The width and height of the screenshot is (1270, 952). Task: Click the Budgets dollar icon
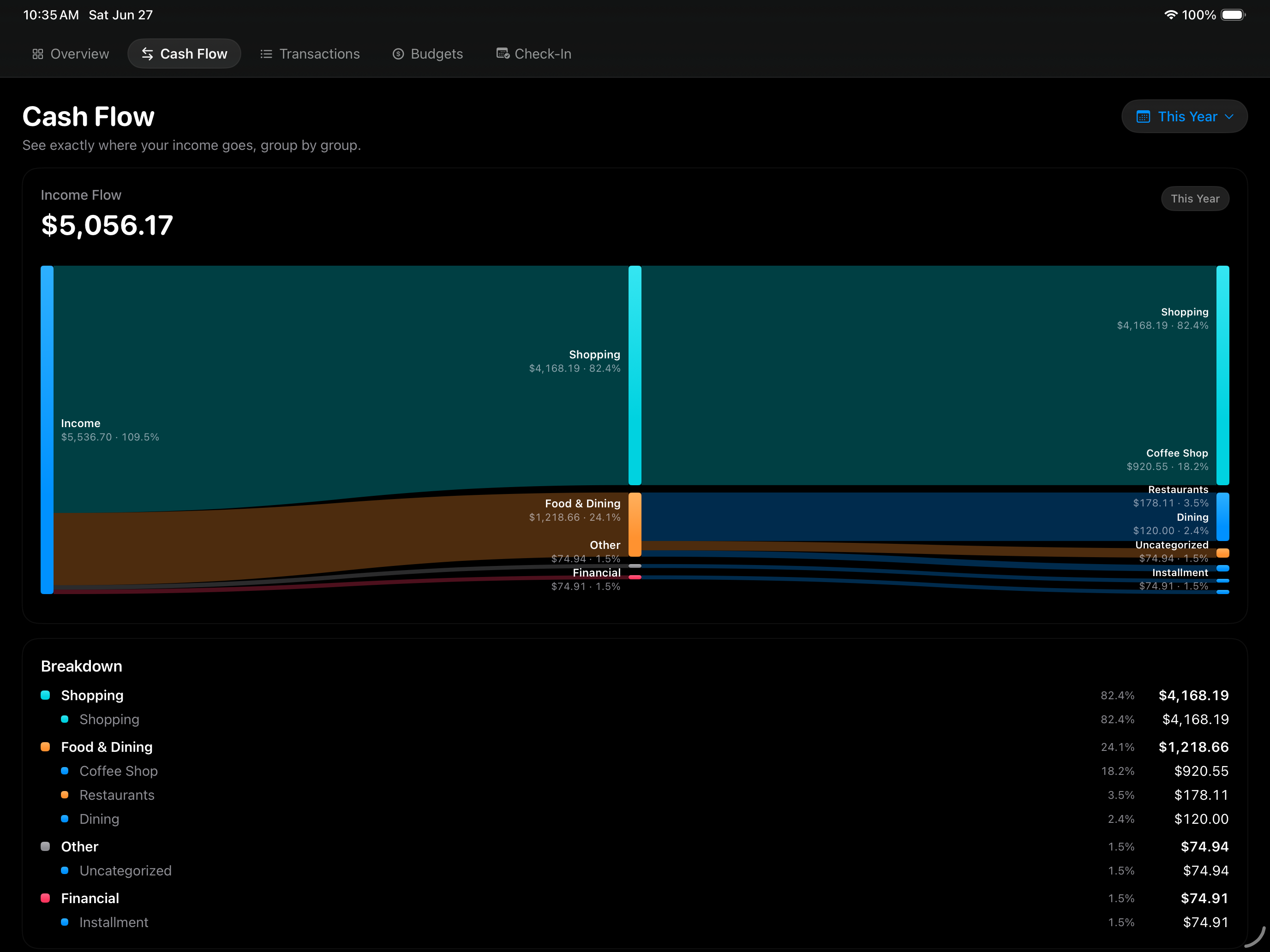pyautogui.click(x=398, y=54)
